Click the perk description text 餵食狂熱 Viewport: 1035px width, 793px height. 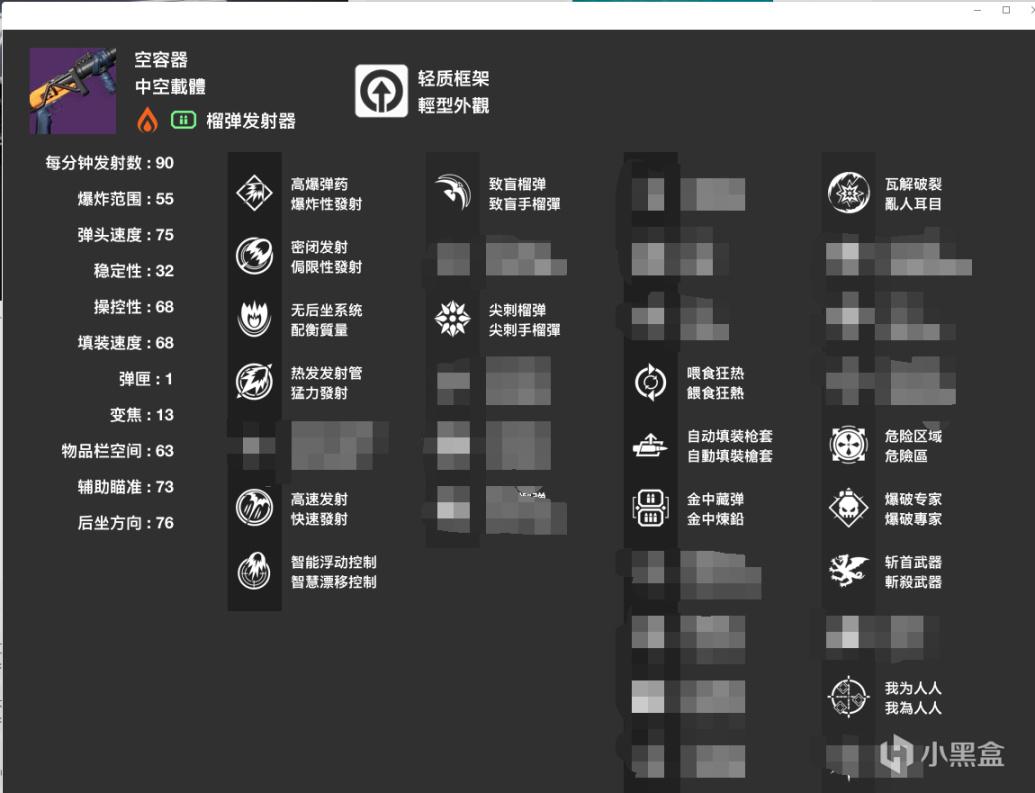pyautogui.click(x=716, y=393)
